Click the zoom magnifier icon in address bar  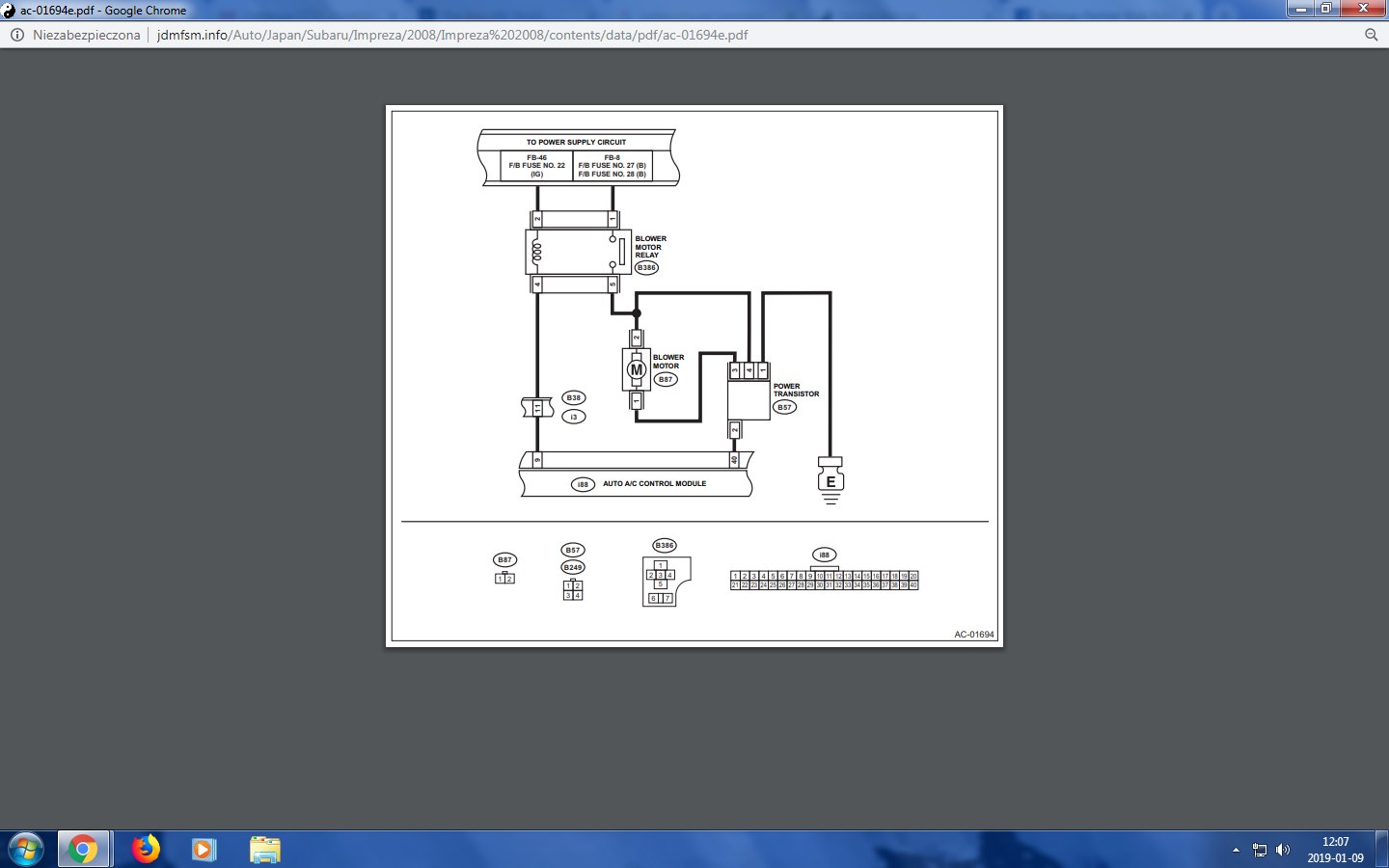[x=1371, y=35]
